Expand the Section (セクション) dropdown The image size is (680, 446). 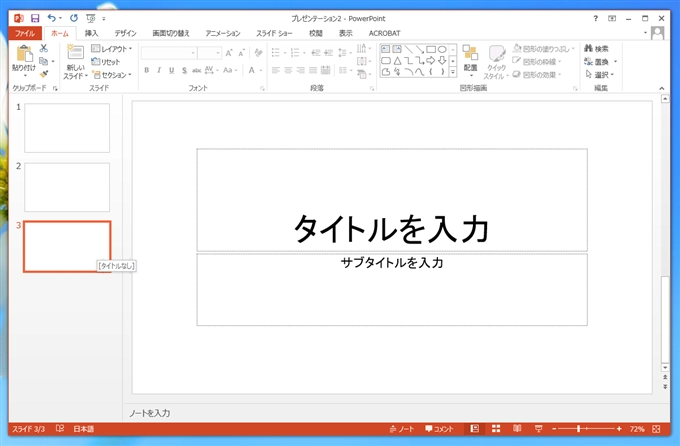113,74
